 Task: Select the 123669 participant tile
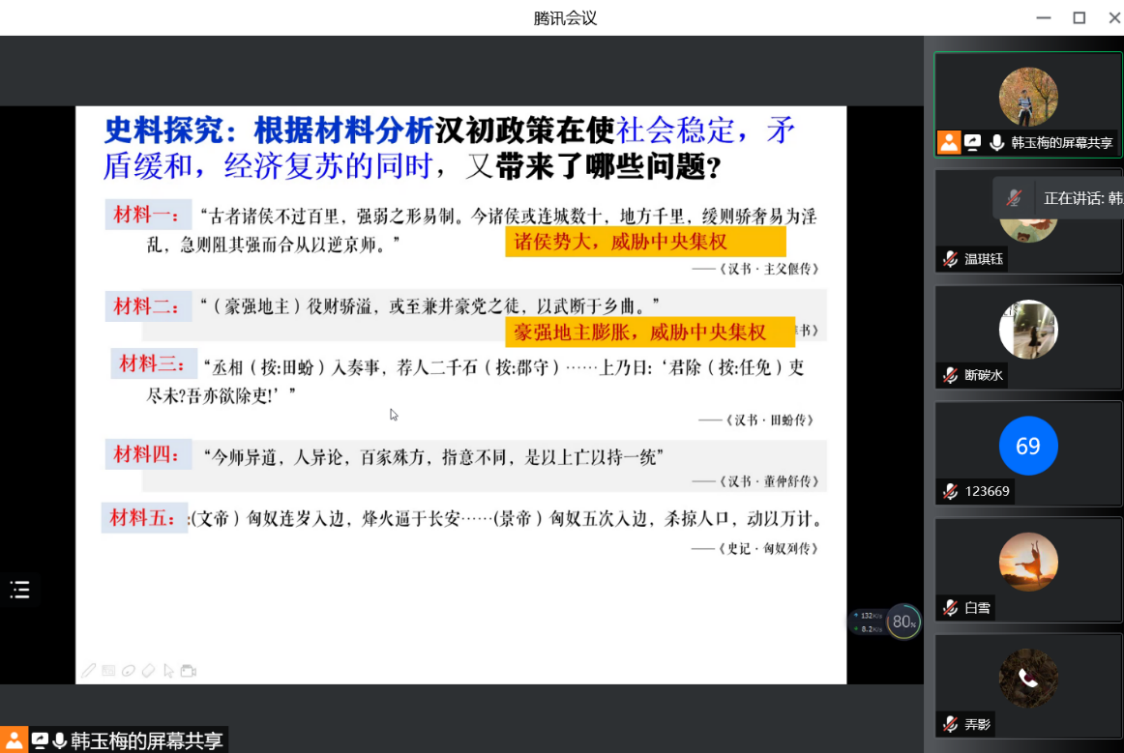[x=1028, y=451]
